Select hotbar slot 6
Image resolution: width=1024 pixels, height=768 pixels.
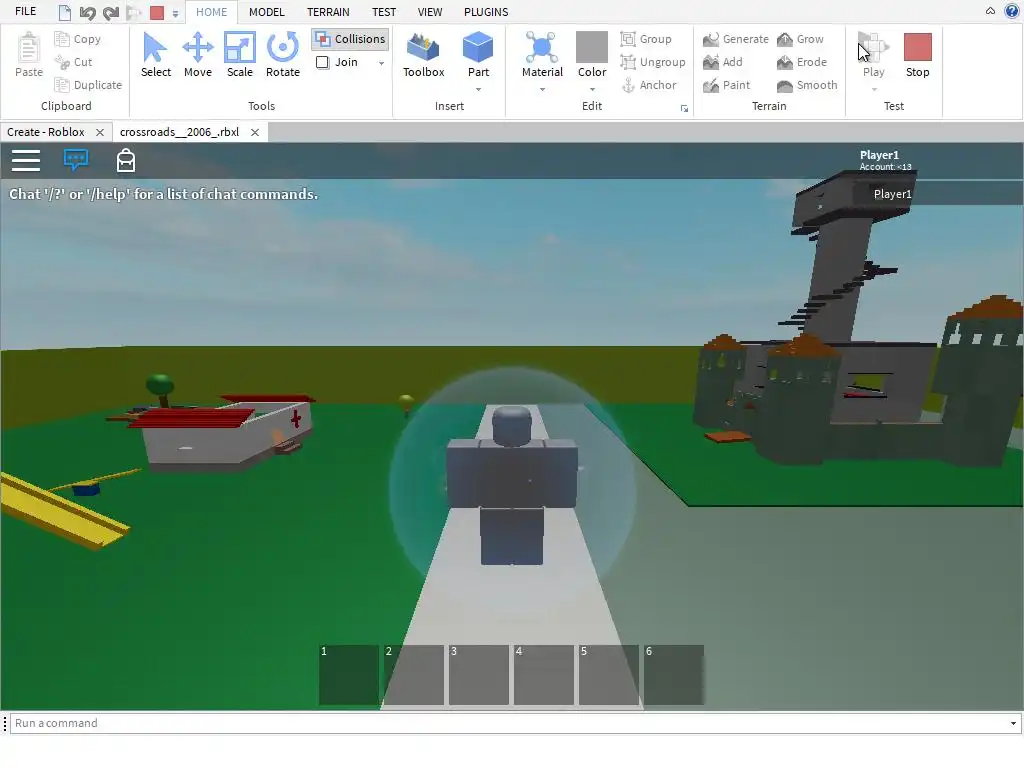[x=673, y=675]
